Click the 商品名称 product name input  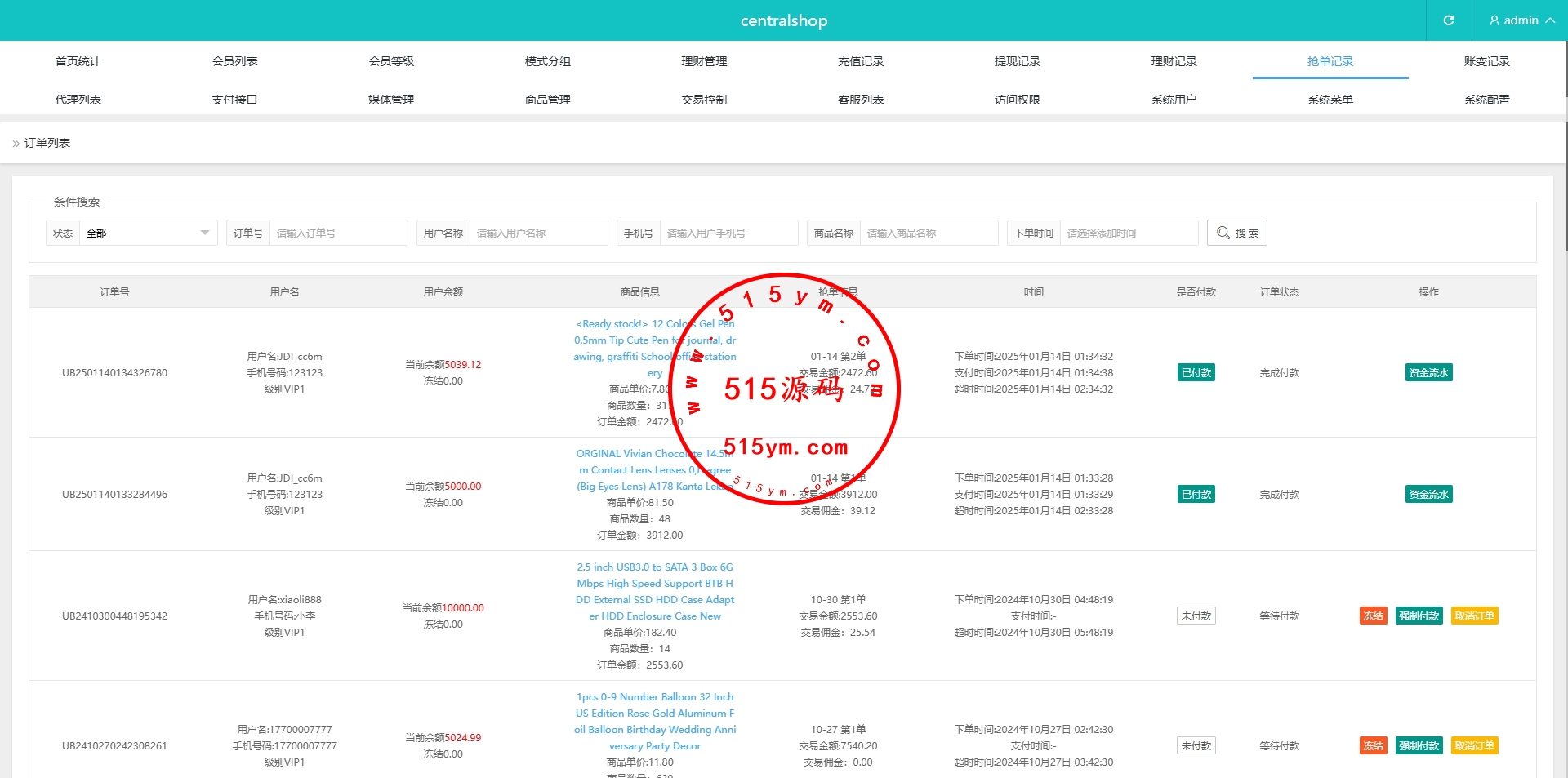click(x=928, y=233)
